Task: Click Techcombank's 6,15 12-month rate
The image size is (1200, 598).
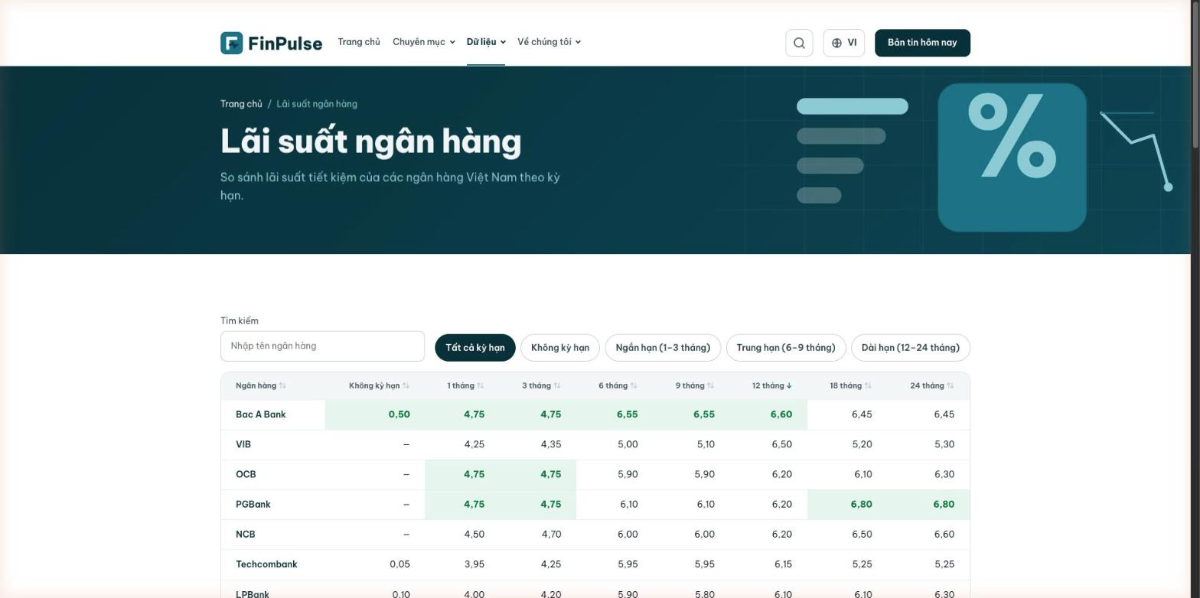Action: click(x=782, y=564)
